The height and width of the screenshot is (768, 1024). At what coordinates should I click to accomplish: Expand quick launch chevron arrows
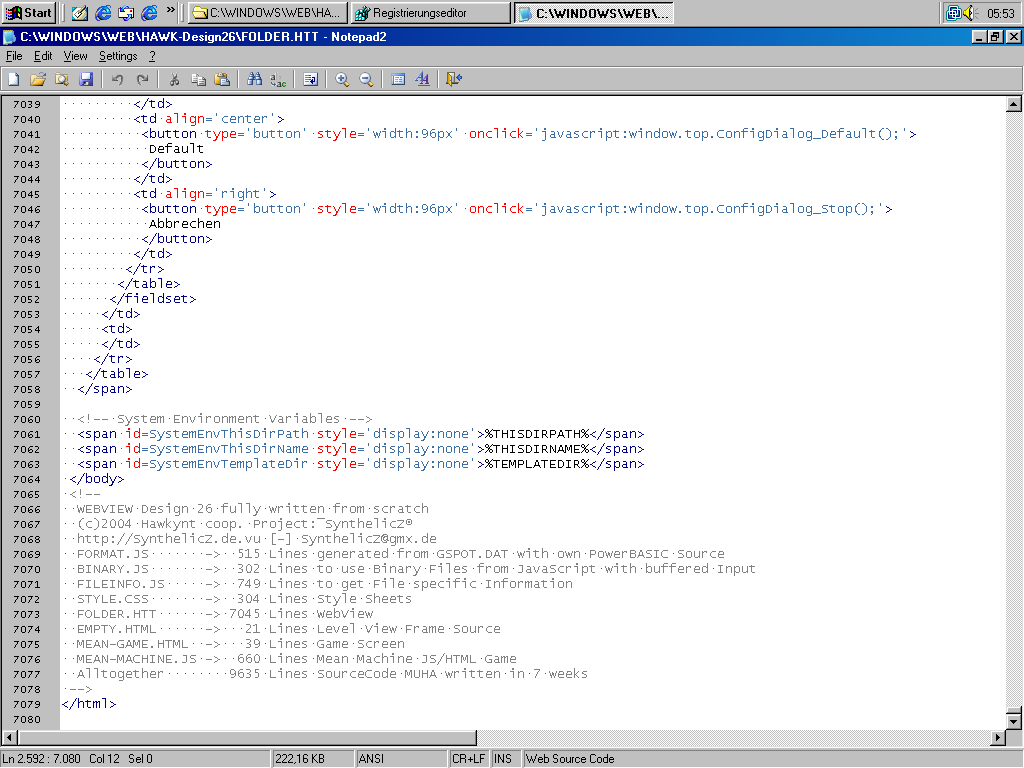(x=171, y=10)
